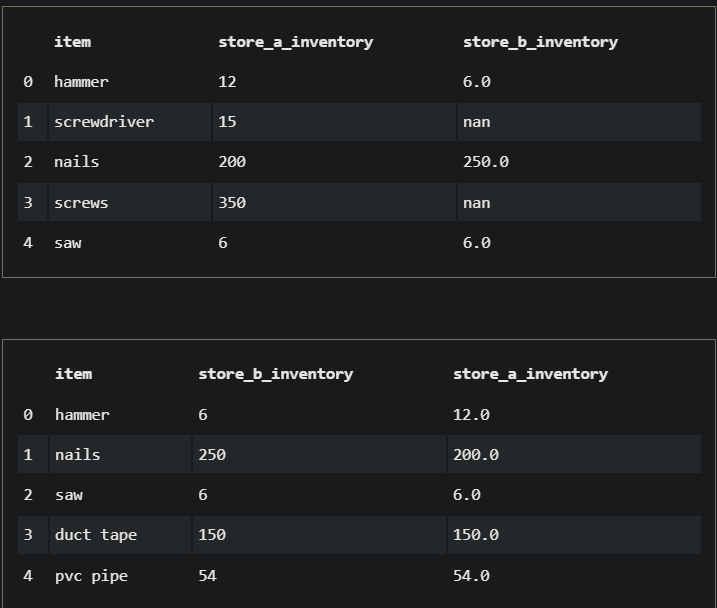Click the store_b_inventory header in the bottom table

click(275, 374)
